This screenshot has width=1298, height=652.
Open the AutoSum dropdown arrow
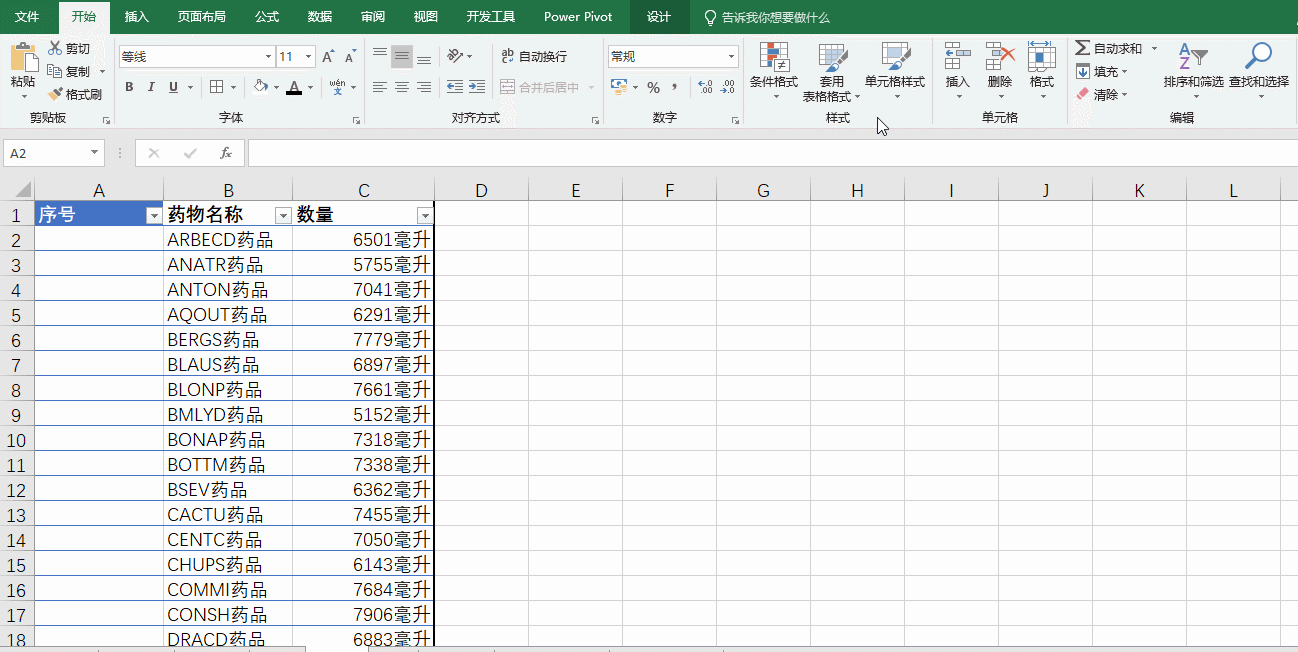click(x=1154, y=48)
